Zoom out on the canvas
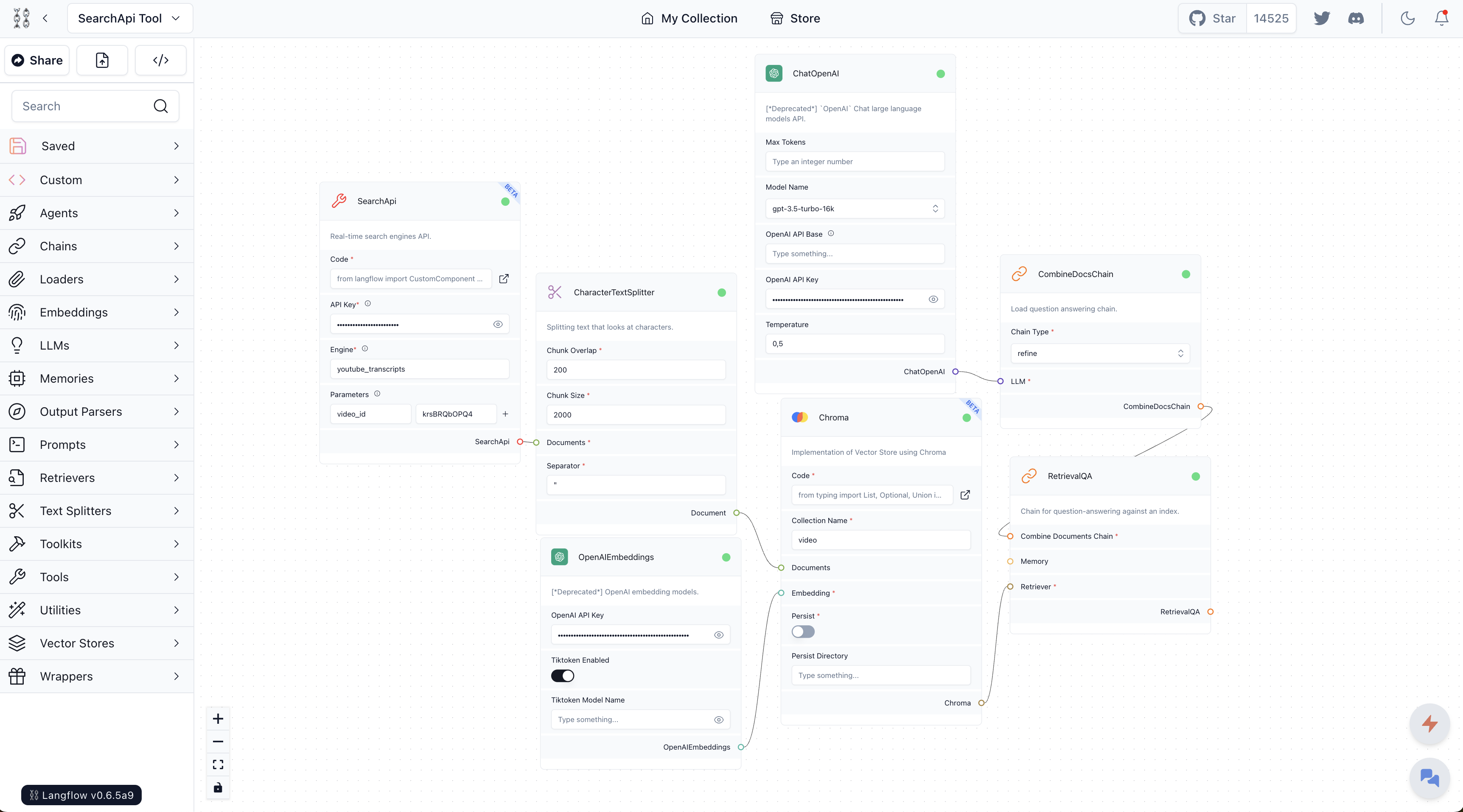 pos(218,742)
